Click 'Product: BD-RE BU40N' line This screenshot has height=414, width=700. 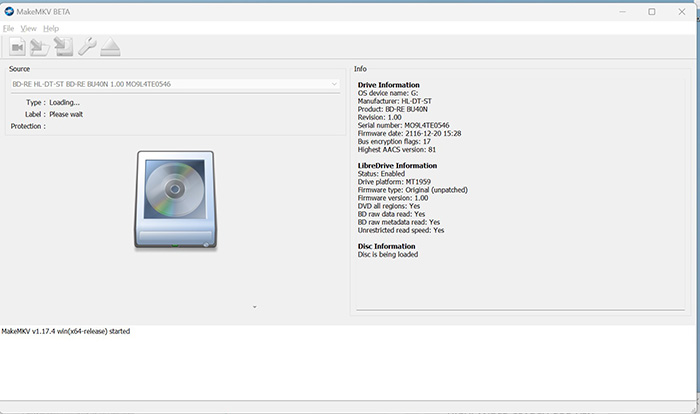[x=392, y=109]
